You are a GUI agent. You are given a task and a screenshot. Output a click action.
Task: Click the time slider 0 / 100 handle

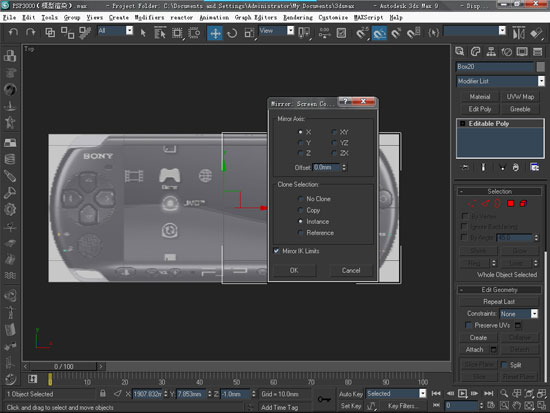click(63, 366)
